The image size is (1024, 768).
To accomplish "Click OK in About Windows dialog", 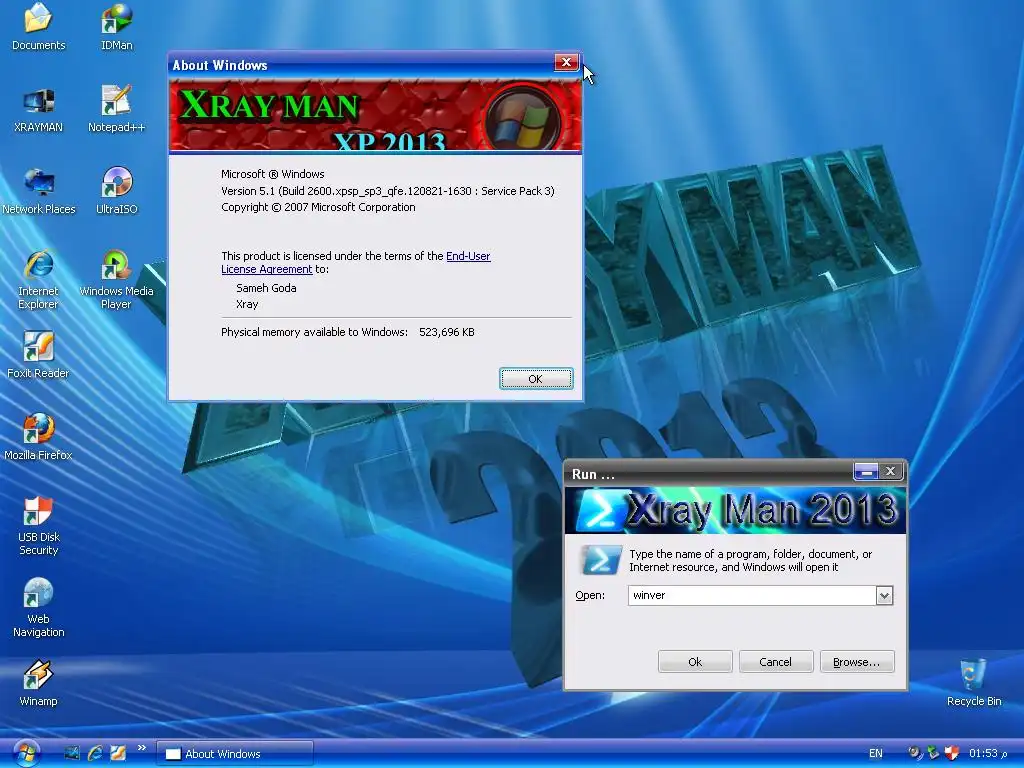I will point(536,379).
